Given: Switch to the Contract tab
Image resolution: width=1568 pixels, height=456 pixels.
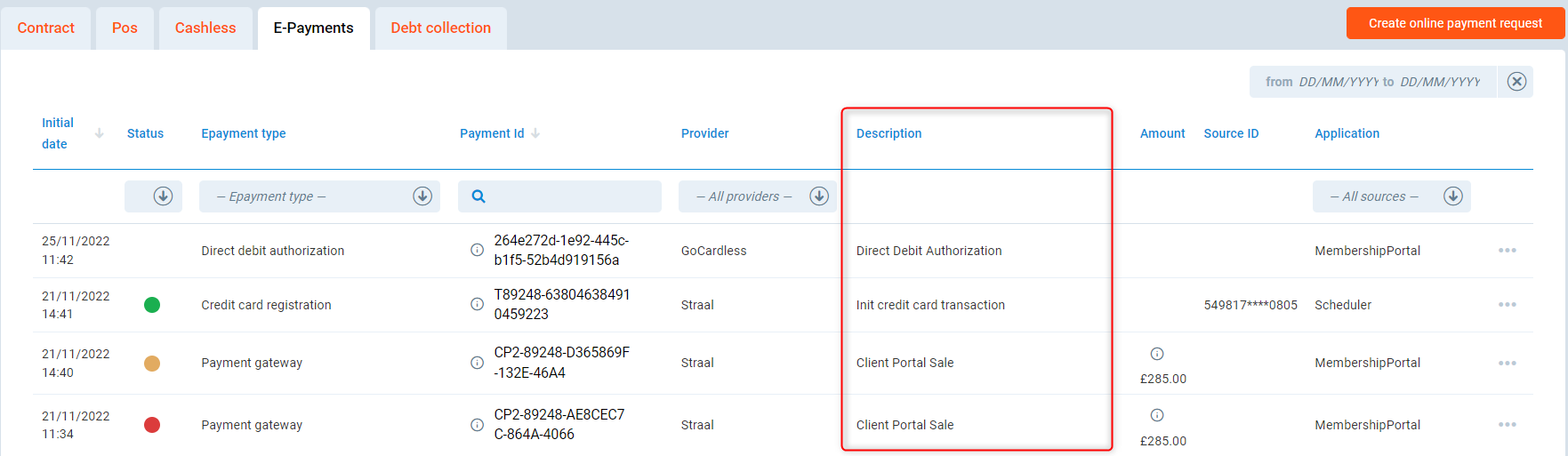Looking at the screenshot, I should click(45, 28).
